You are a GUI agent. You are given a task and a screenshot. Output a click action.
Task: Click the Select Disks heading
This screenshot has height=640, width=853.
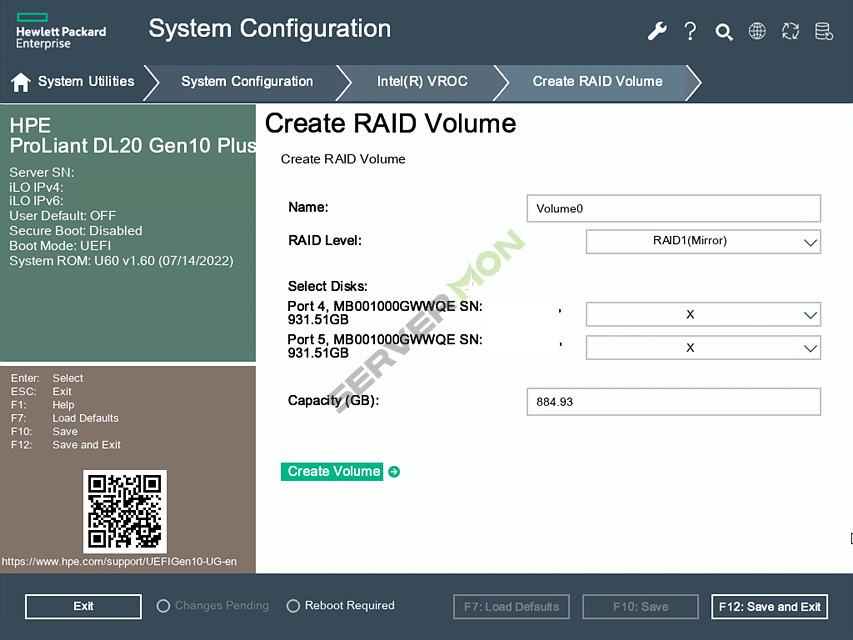327,286
